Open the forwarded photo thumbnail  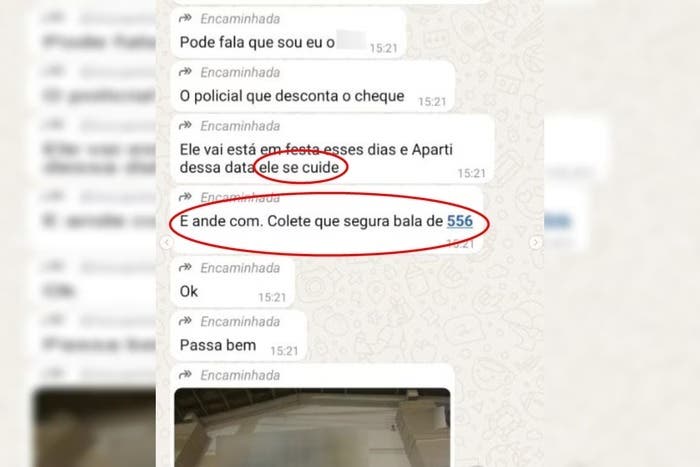click(x=312, y=427)
